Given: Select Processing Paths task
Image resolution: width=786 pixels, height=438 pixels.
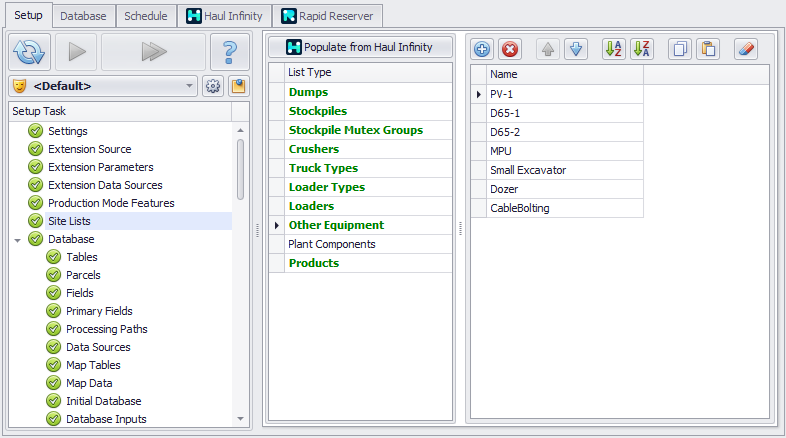Looking at the screenshot, I should (x=107, y=329).
